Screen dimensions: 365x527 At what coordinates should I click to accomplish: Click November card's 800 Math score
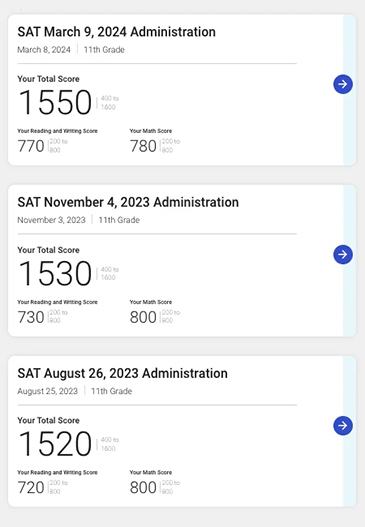click(143, 317)
